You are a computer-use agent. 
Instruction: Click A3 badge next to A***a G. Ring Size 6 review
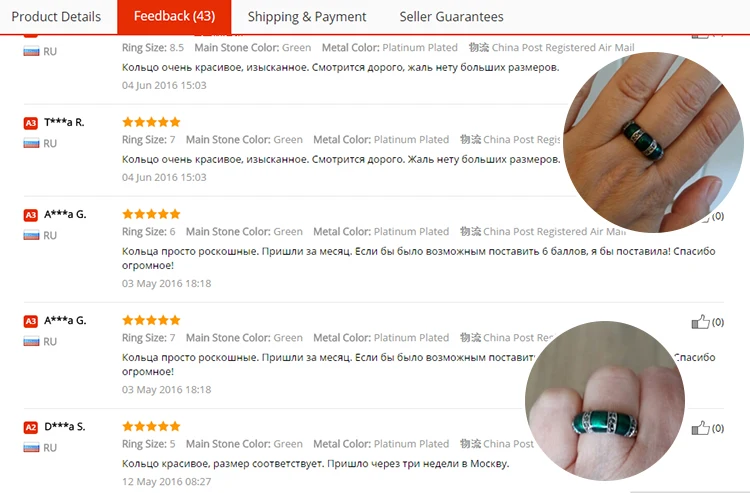click(x=31, y=215)
